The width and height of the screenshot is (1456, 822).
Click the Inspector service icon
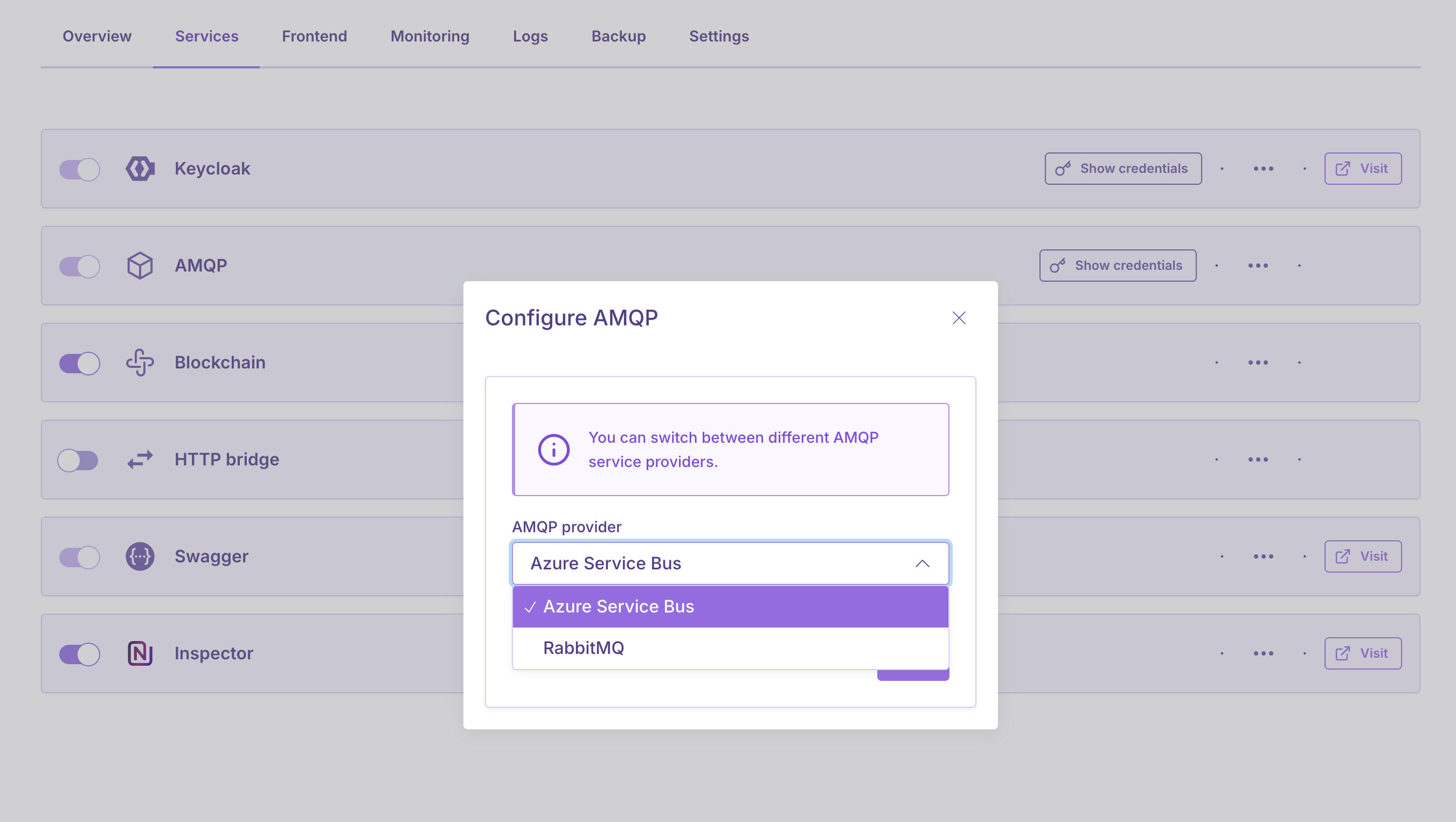[x=140, y=653]
